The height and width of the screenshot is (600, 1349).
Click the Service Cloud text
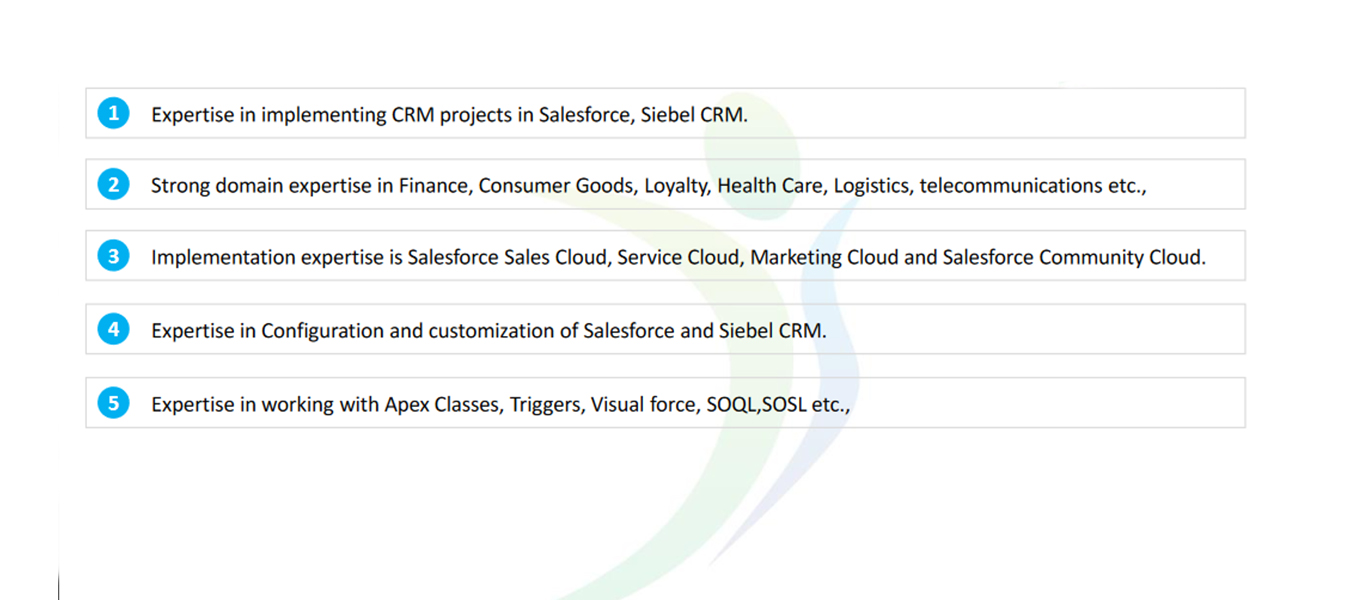click(677, 257)
